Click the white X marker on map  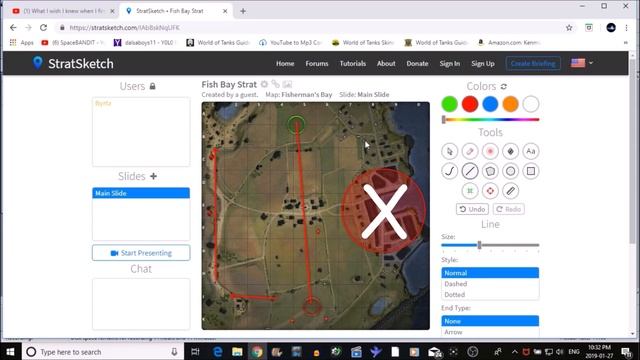[384, 211]
